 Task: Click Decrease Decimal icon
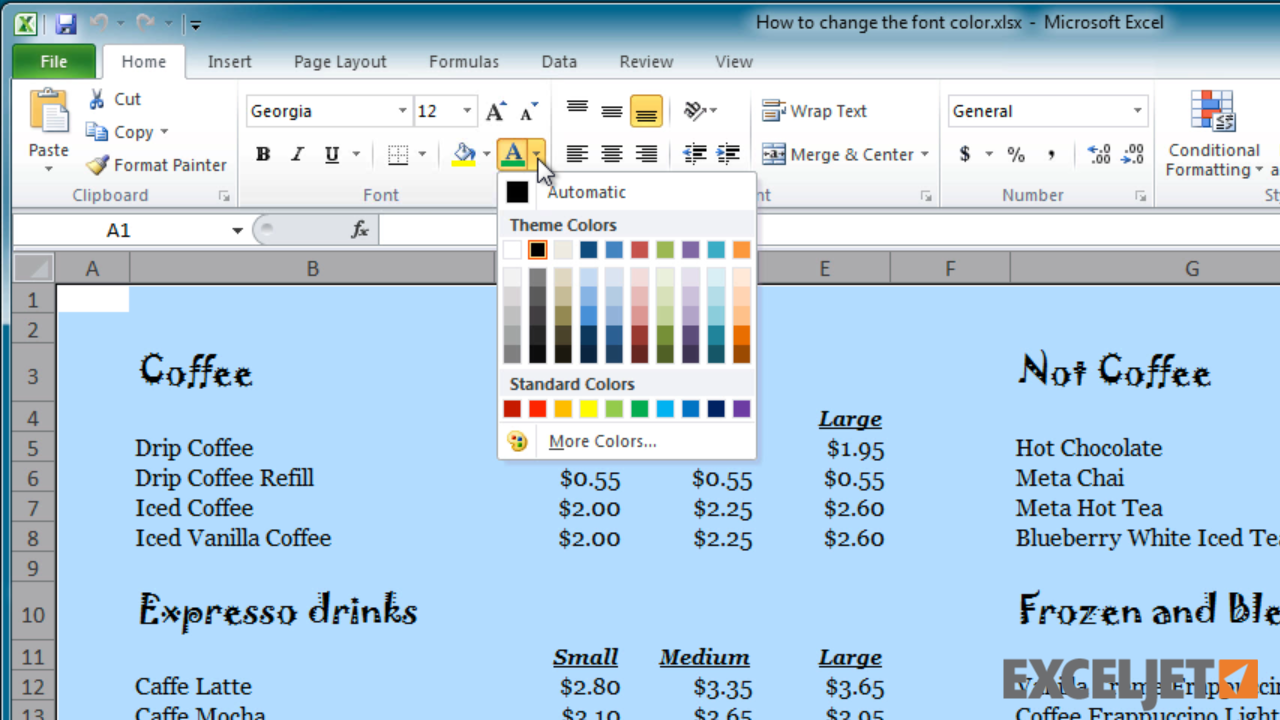click(1133, 154)
